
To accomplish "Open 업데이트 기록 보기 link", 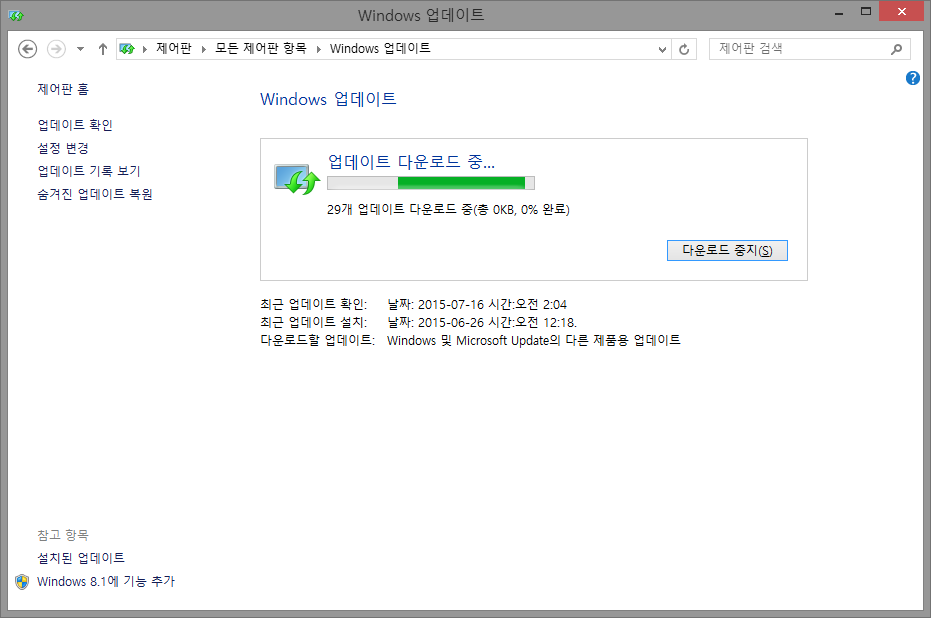I will [x=89, y=171].
